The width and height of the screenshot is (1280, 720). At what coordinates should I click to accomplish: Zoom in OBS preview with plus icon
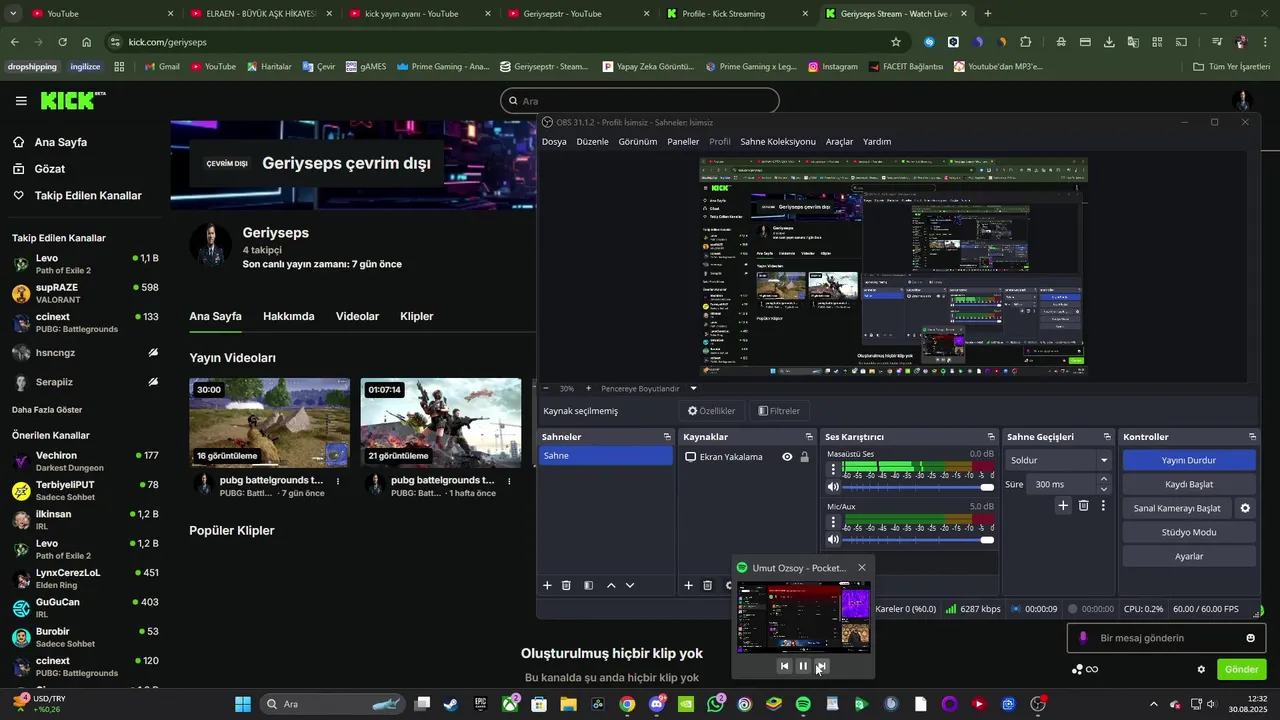pos(588,388)
